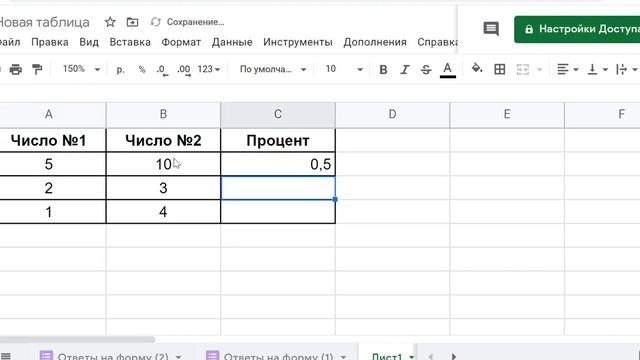This screenshot has width=640, height=360.
Task: Select the cell containing 3
Action: [x=163, y=188]
